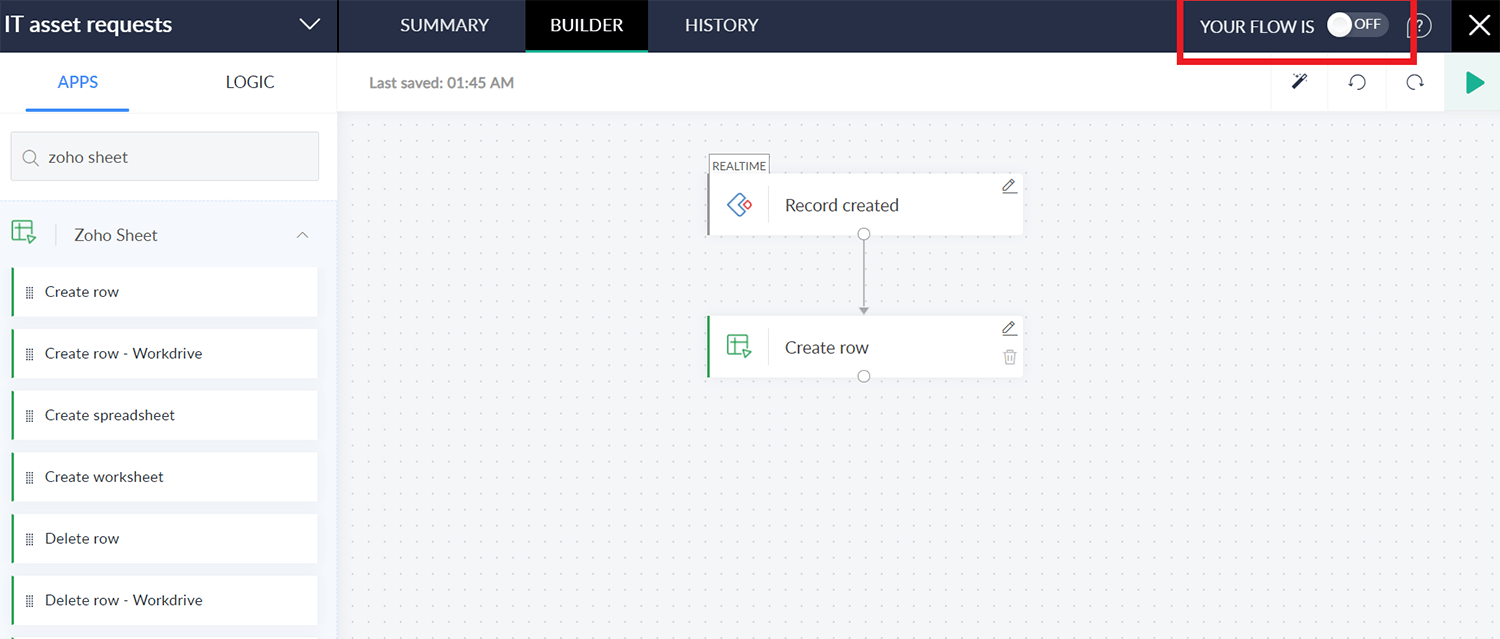The height and width of the screenshot is (639, 1500).
Task: Click connector circle below Create row node
Action: (x=864, y=377)
